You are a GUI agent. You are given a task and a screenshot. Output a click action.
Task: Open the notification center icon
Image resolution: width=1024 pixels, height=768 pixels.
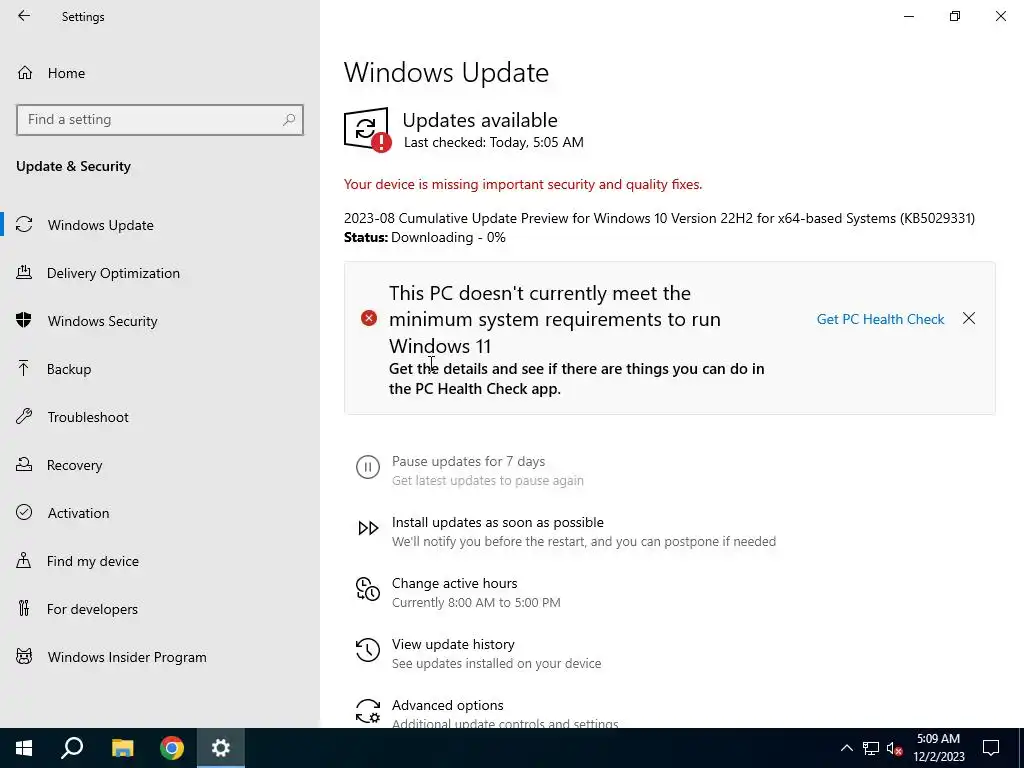991,748
